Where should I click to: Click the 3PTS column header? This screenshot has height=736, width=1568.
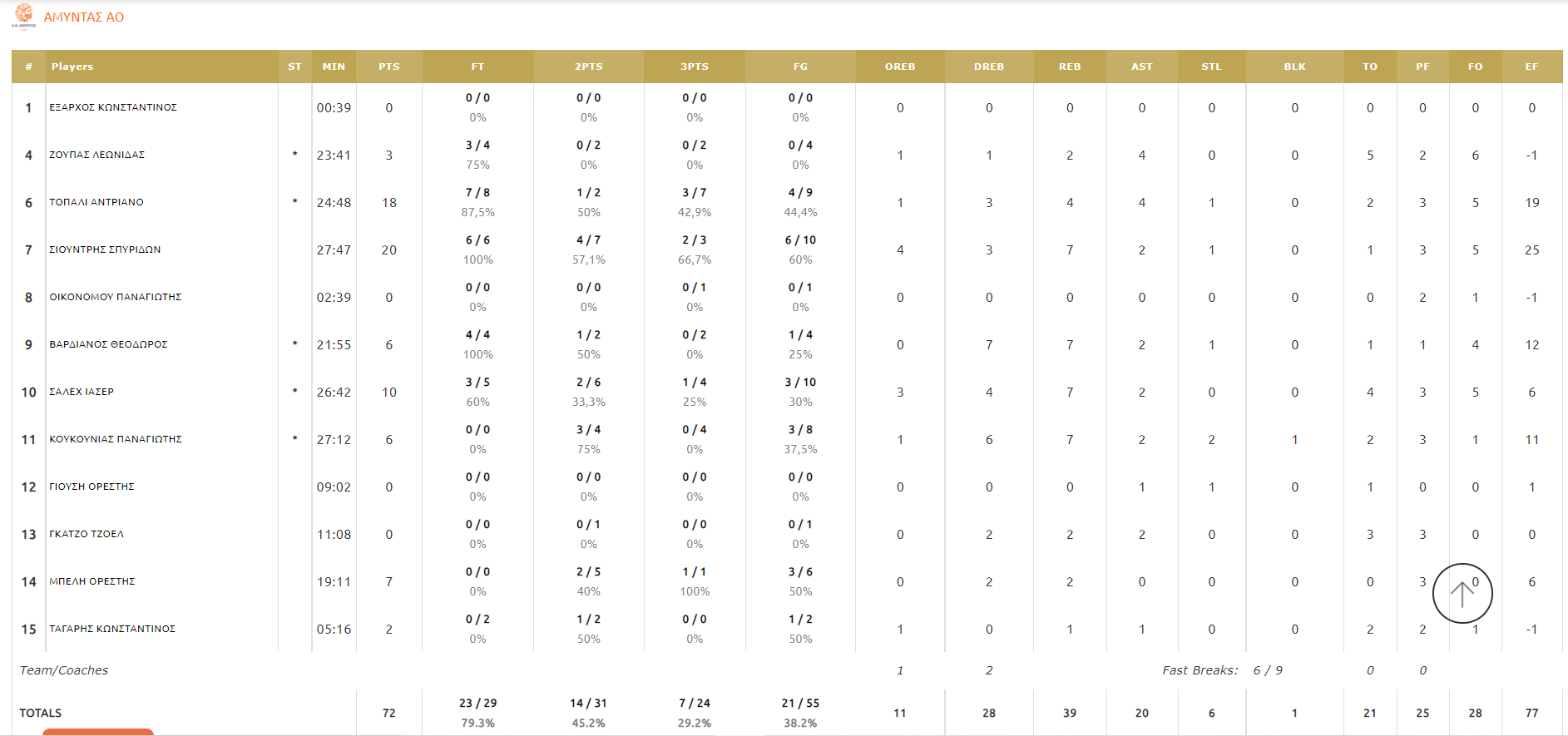(x=694, y=67)
